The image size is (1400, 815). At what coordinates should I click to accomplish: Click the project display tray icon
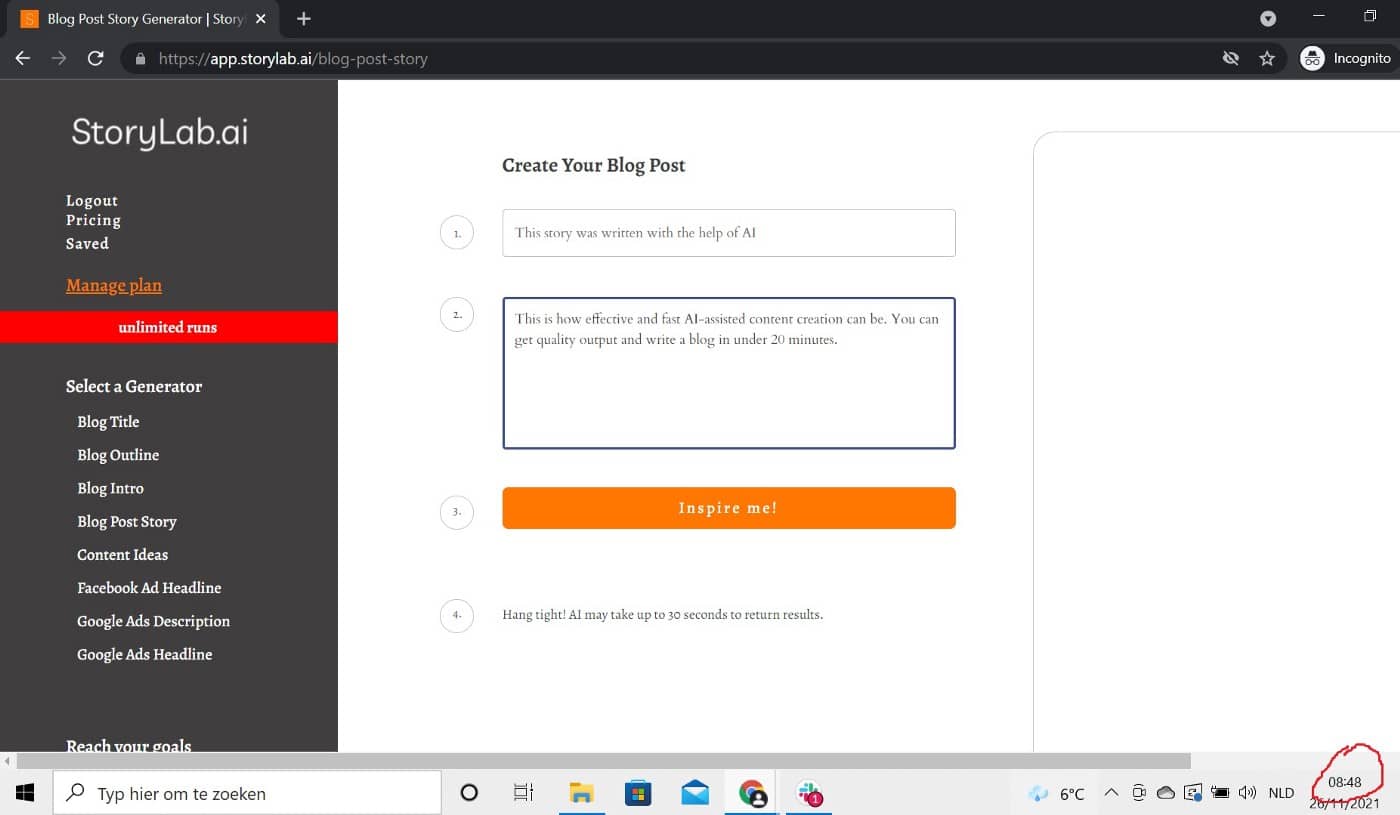1192,793
